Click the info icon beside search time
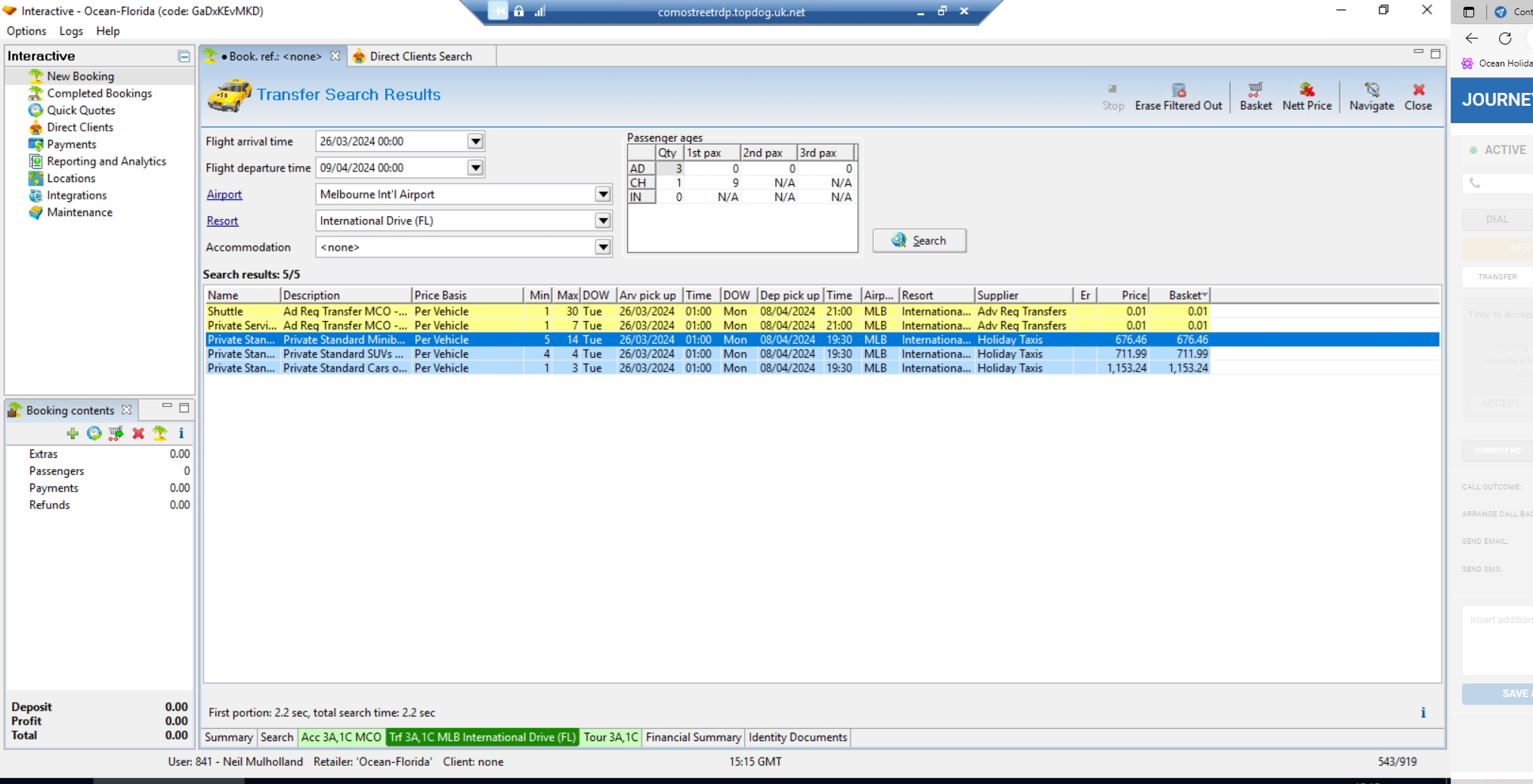Viewport: 1533px width, 784px height. click(1423, 712)
